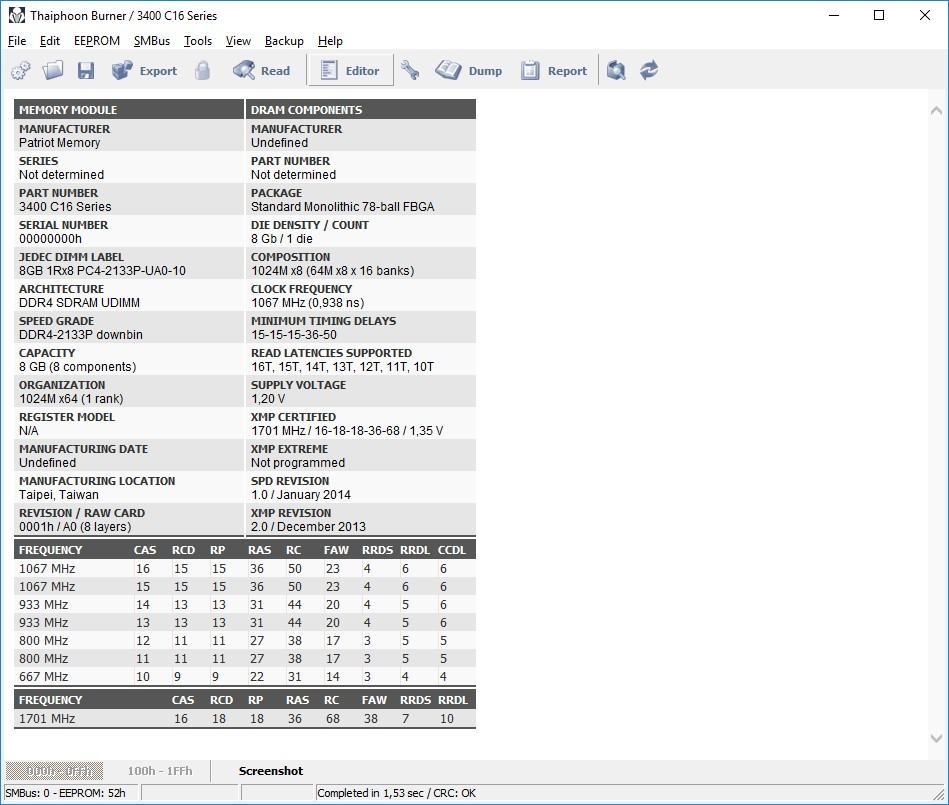
Task: Click the MEMORY MODULE header
Action: tap(128, 110)
